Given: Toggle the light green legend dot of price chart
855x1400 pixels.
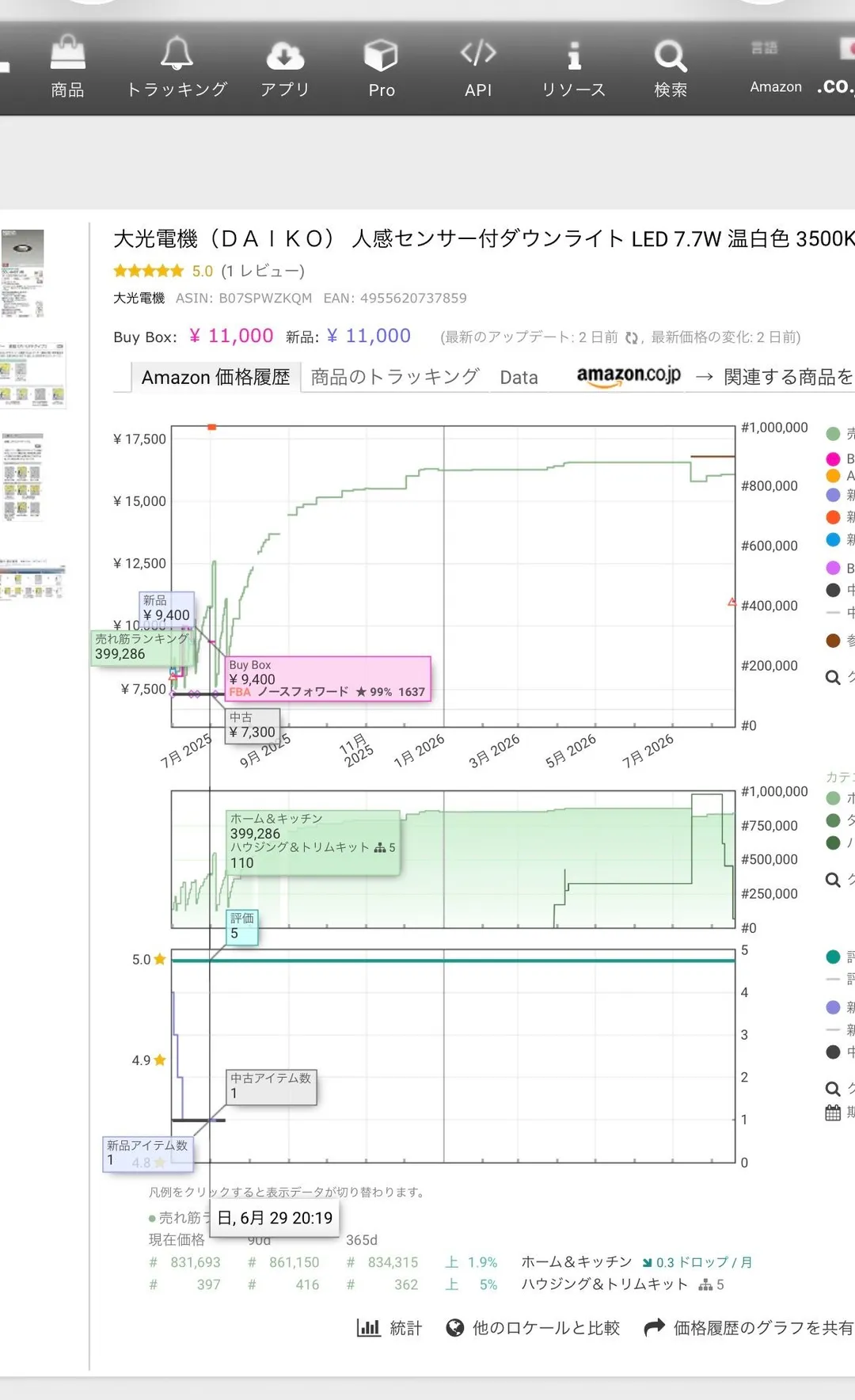Looking at the screenshot, I should pos(833,434).
